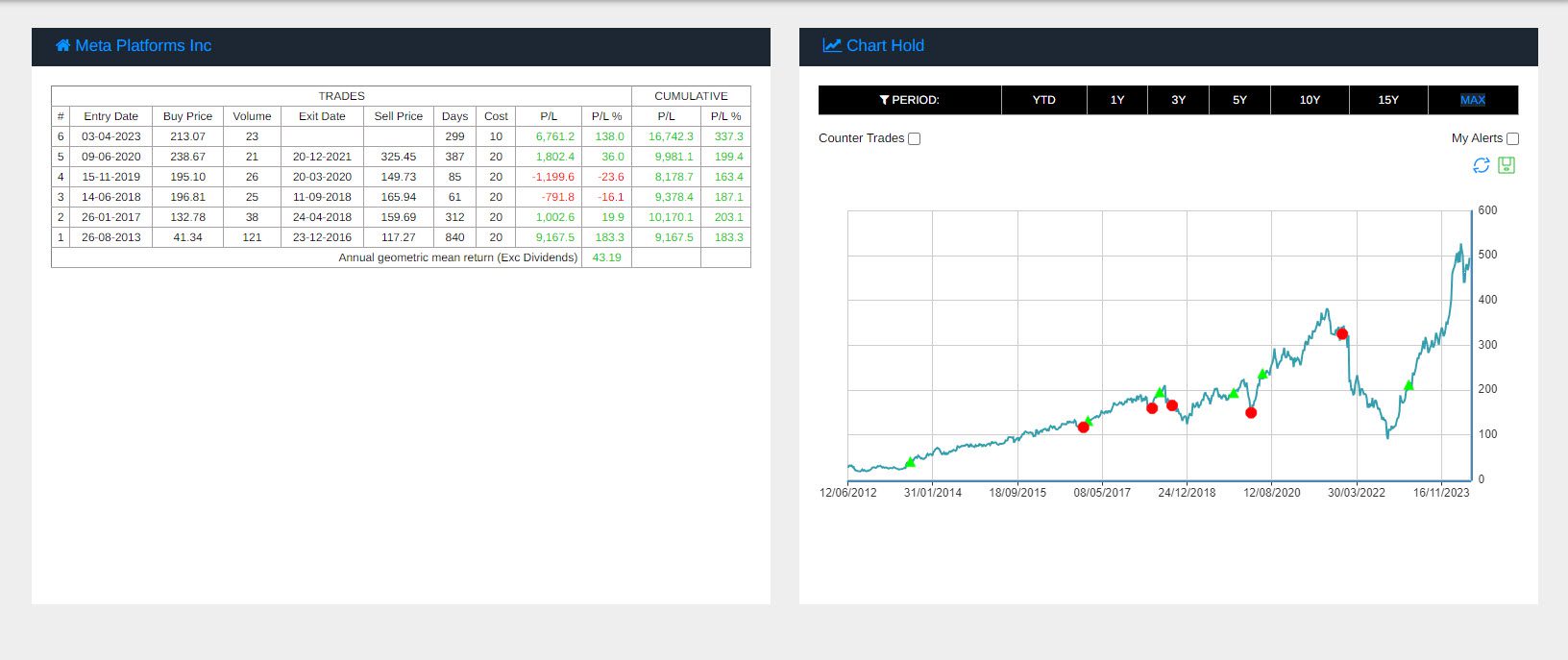Click the filter funnel icon next to PERIOD

[x=884, y=100]
